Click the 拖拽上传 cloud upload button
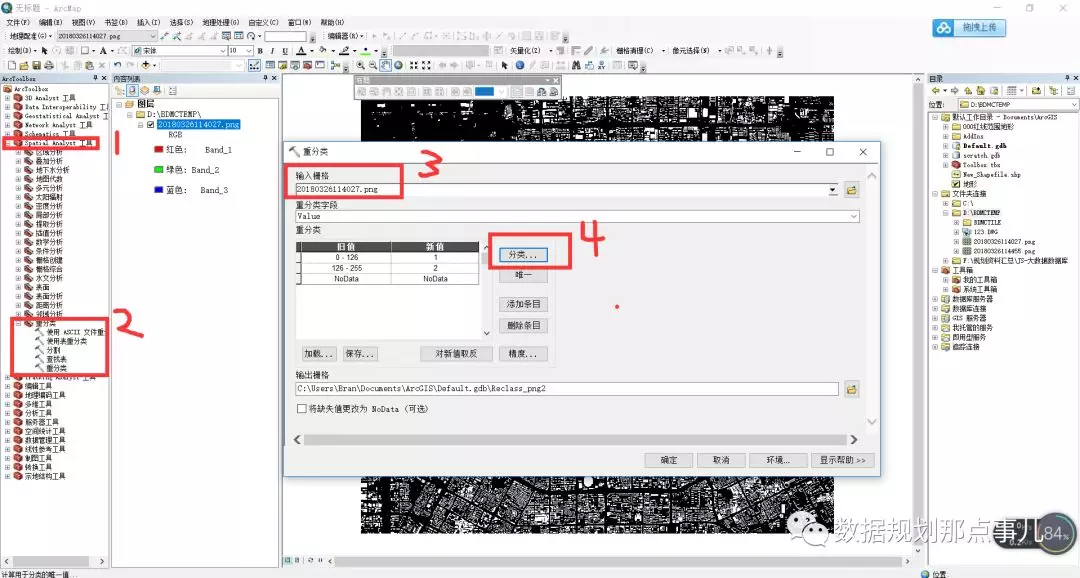This screenshot has height=578, width=1080. point(969,28)
